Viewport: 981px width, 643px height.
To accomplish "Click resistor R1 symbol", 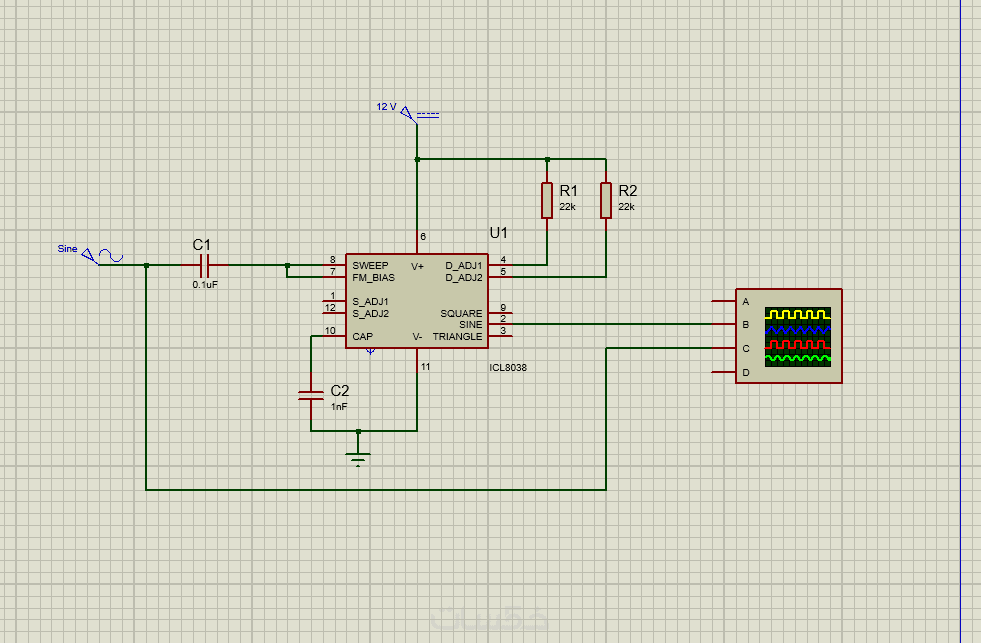I will coord(547,200).
